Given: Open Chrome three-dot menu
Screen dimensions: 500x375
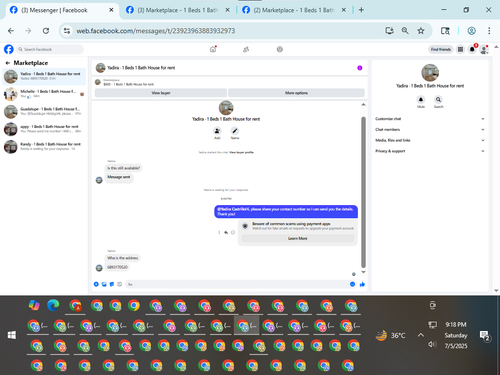Looking at the screenshot, I should point(489,31).
